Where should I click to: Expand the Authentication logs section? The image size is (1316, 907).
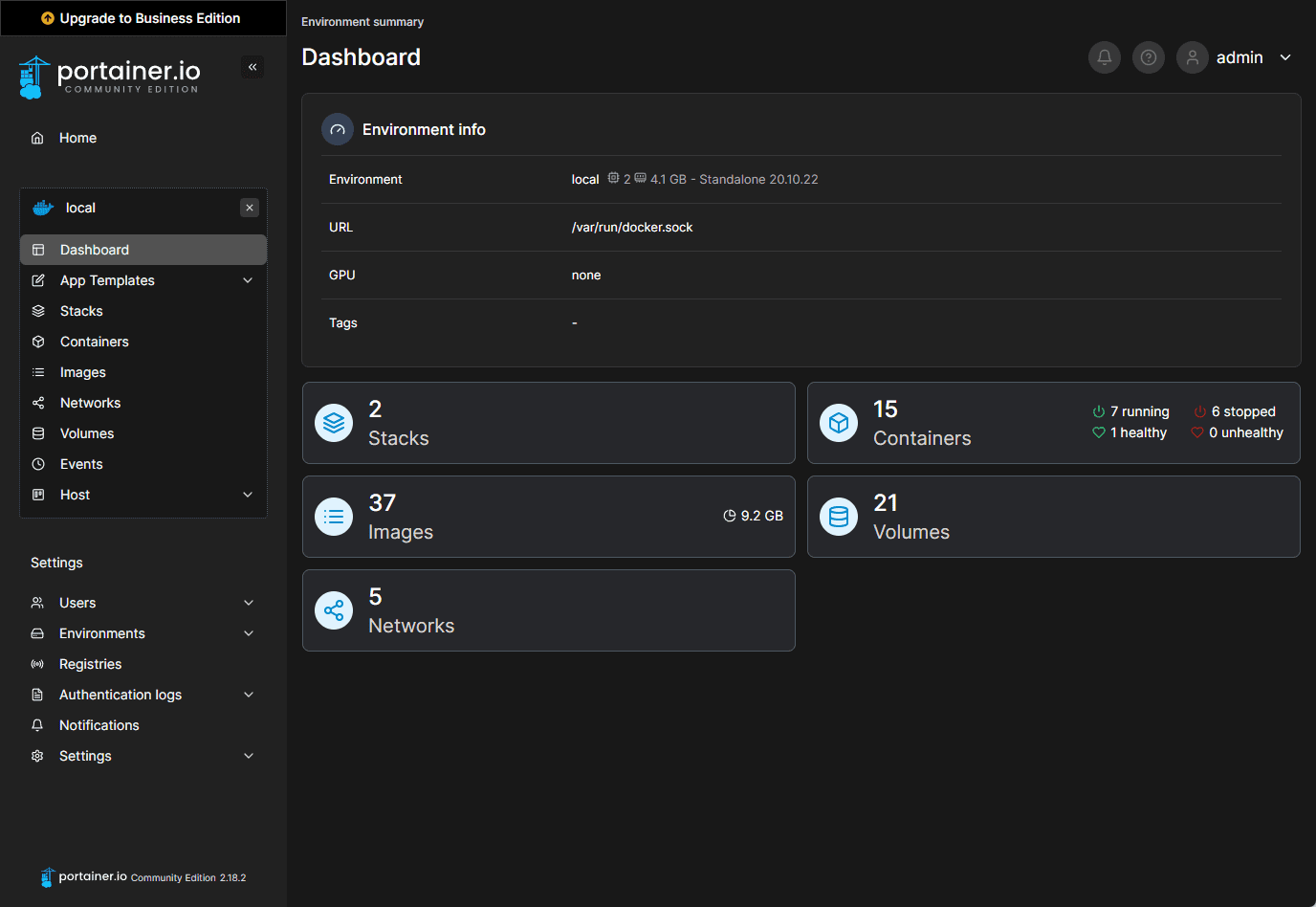[x=249, y=695]
